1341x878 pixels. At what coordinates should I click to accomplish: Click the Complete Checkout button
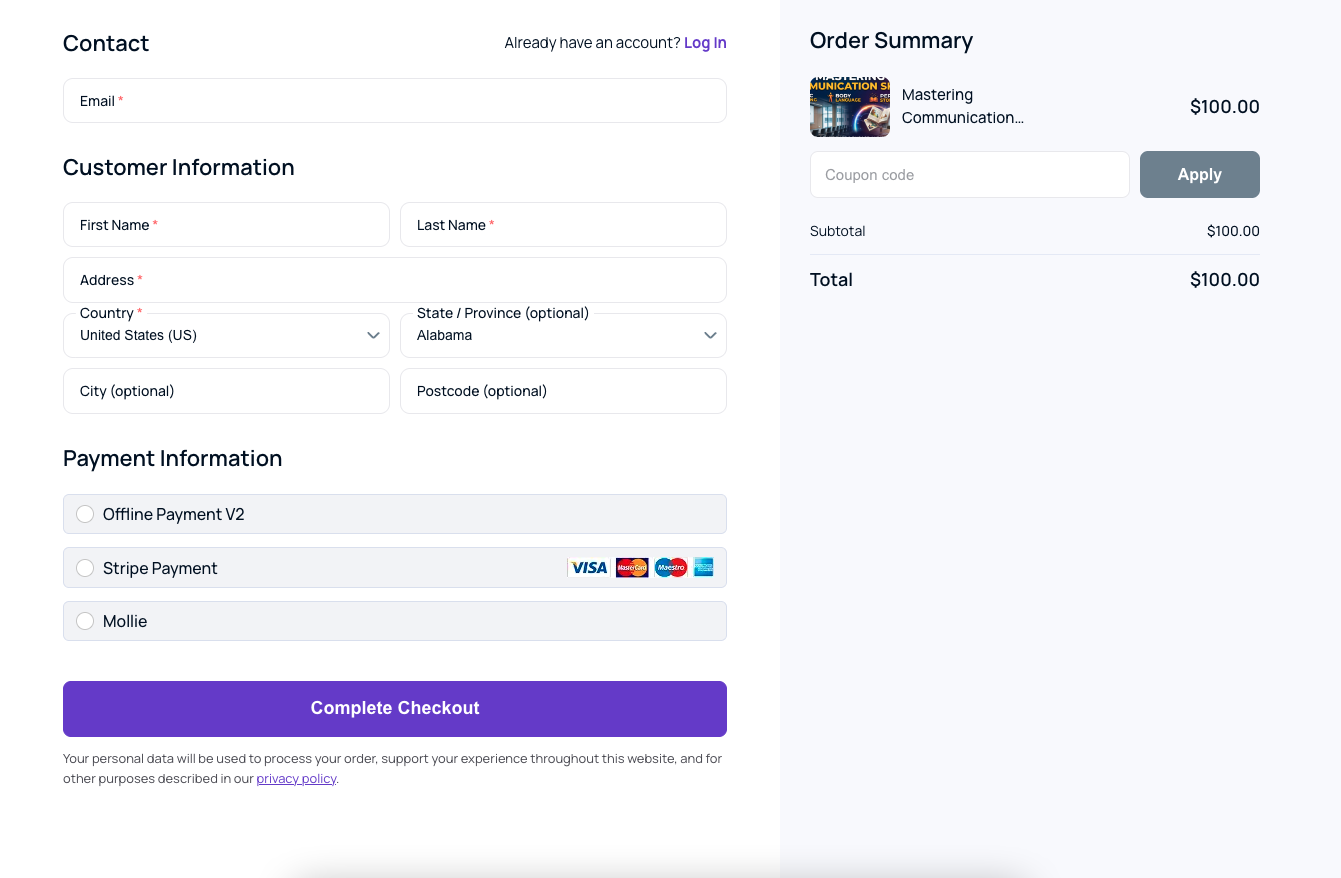tap(395, 709)
